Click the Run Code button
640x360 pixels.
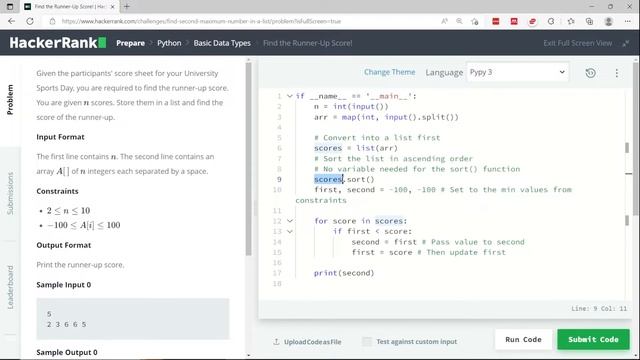click(523, 340)
